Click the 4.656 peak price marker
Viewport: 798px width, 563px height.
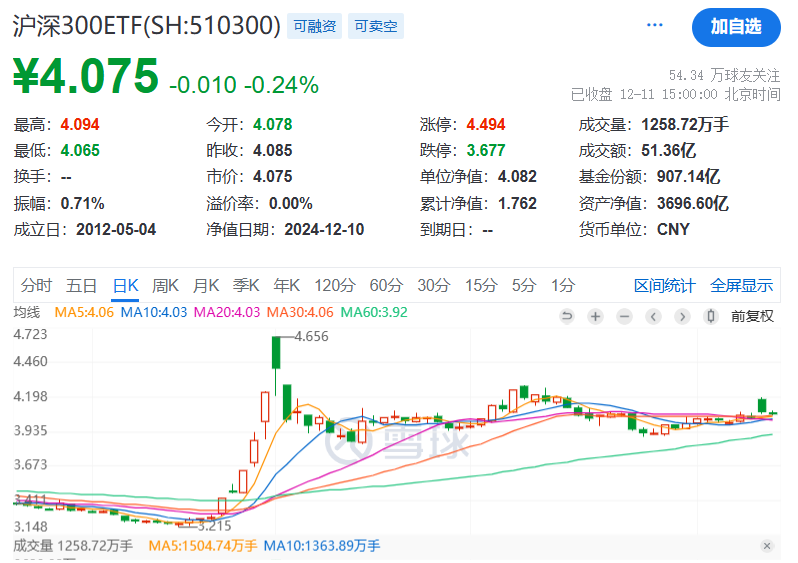311,336
